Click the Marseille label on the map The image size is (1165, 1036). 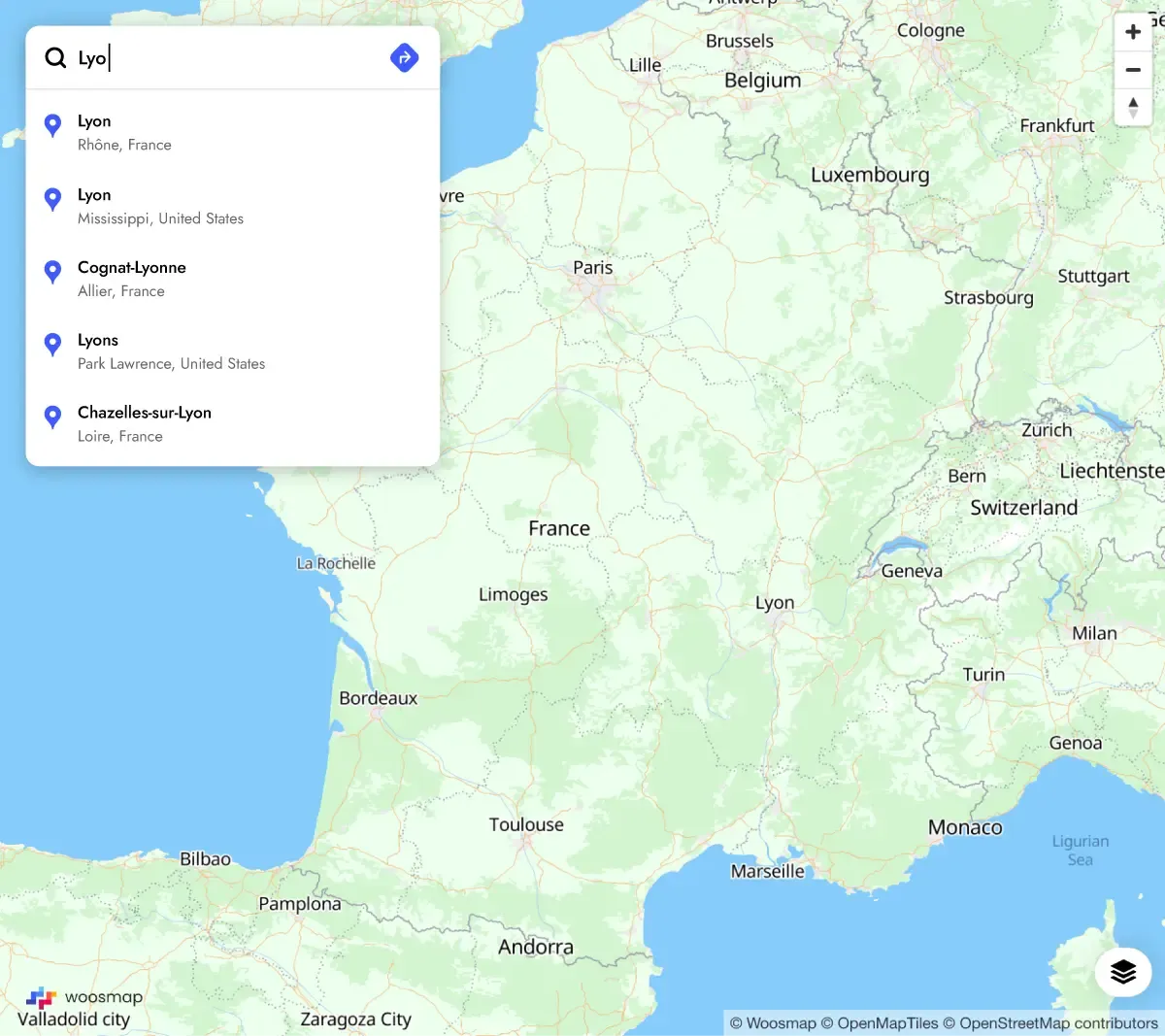tap(768, 871)
